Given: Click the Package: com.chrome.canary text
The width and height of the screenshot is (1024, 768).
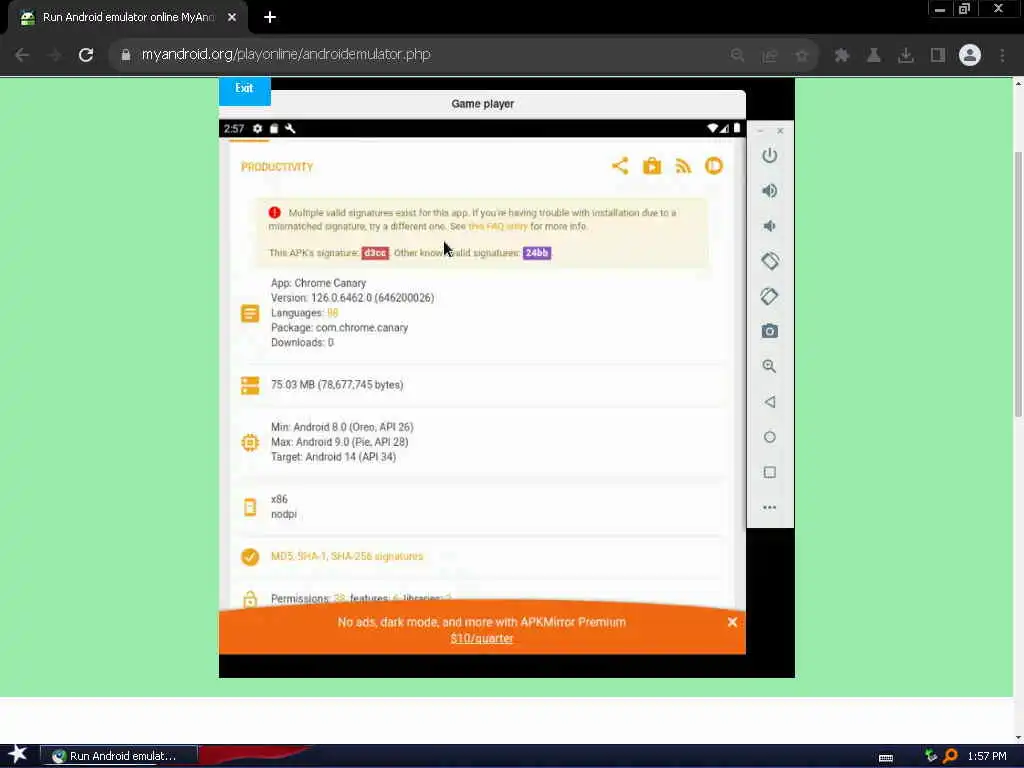Looking at the screenshot, I should click(339, 328).
